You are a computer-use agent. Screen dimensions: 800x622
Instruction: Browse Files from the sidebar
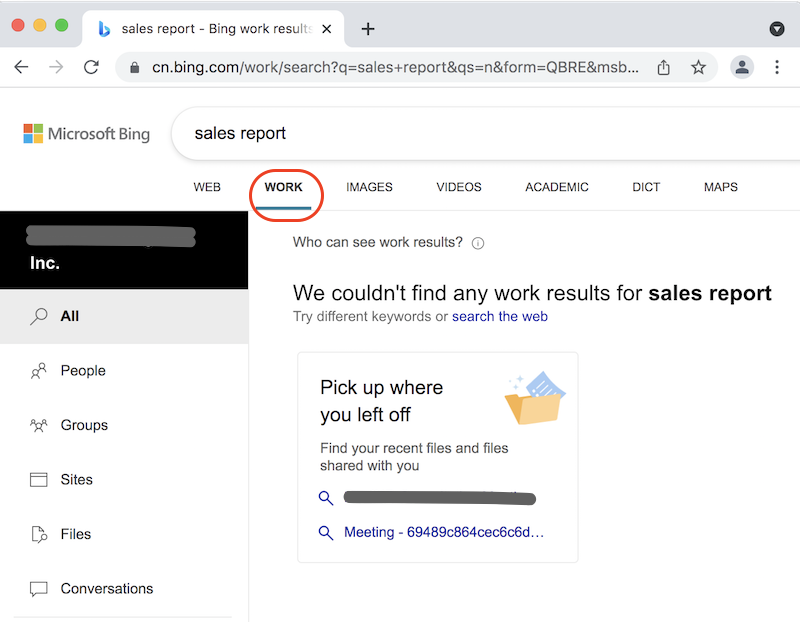tap(74, 533)
